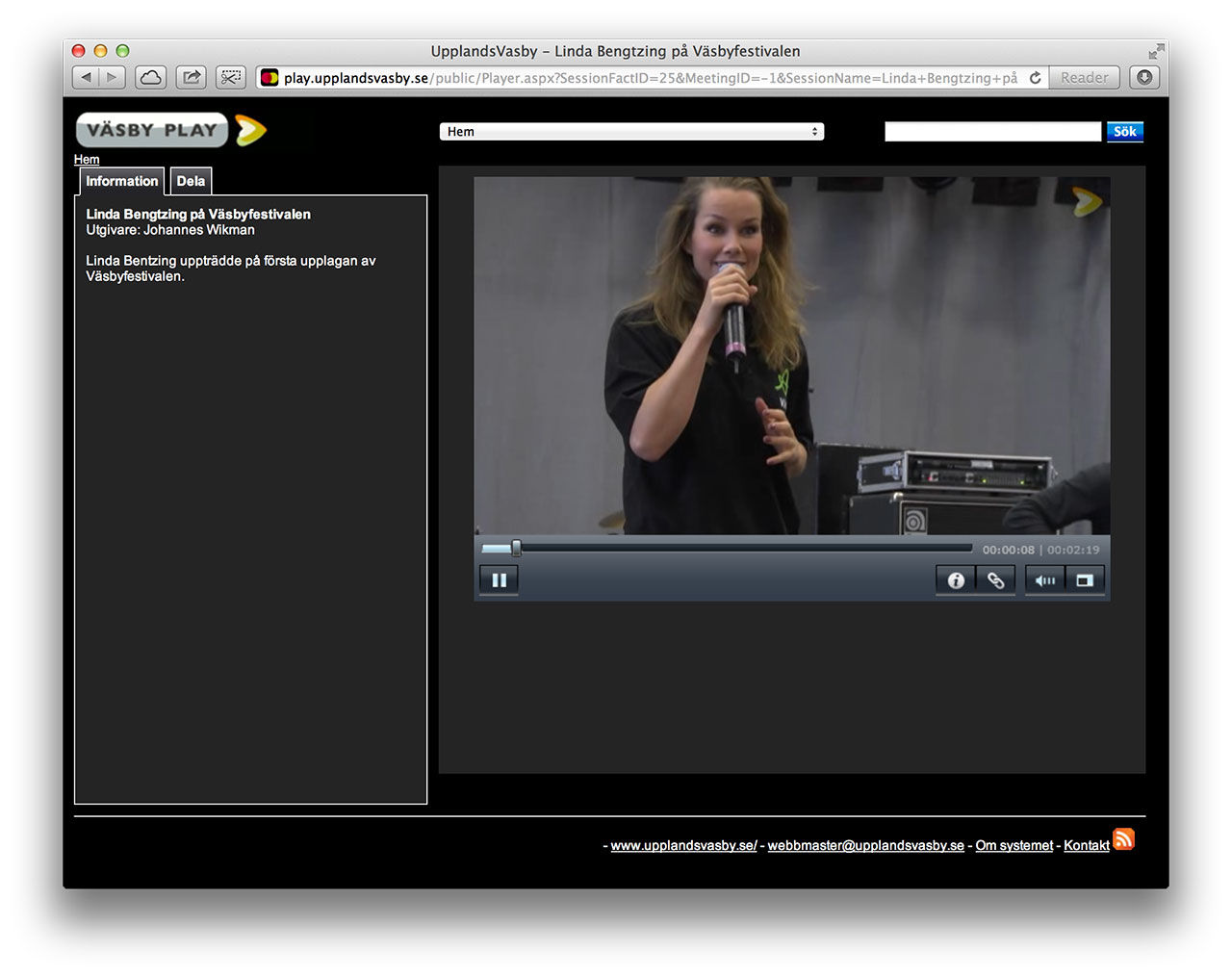Enter Safari fullscreen with corner arrows
The image size is (1232, 976).
(x=1156, y=51)
